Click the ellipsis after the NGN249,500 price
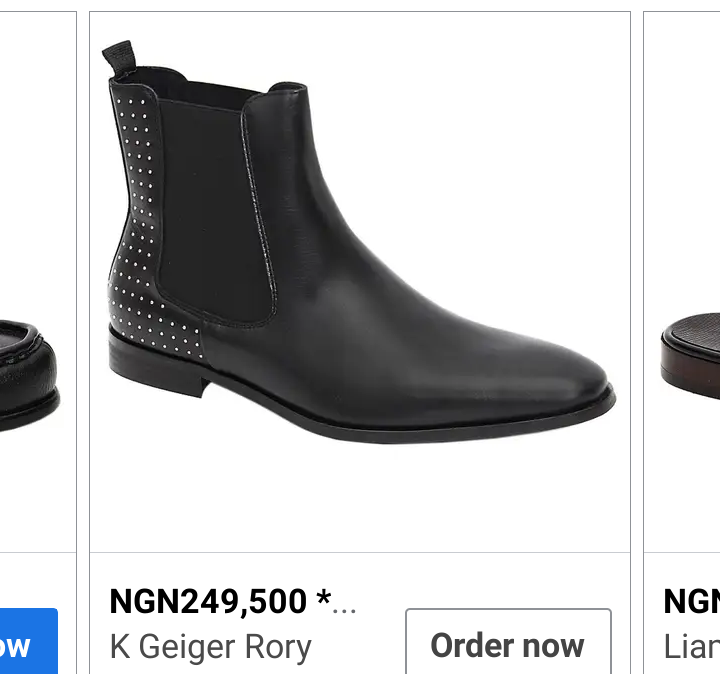This screenshot has width=720, height=674. click(344, 603)
